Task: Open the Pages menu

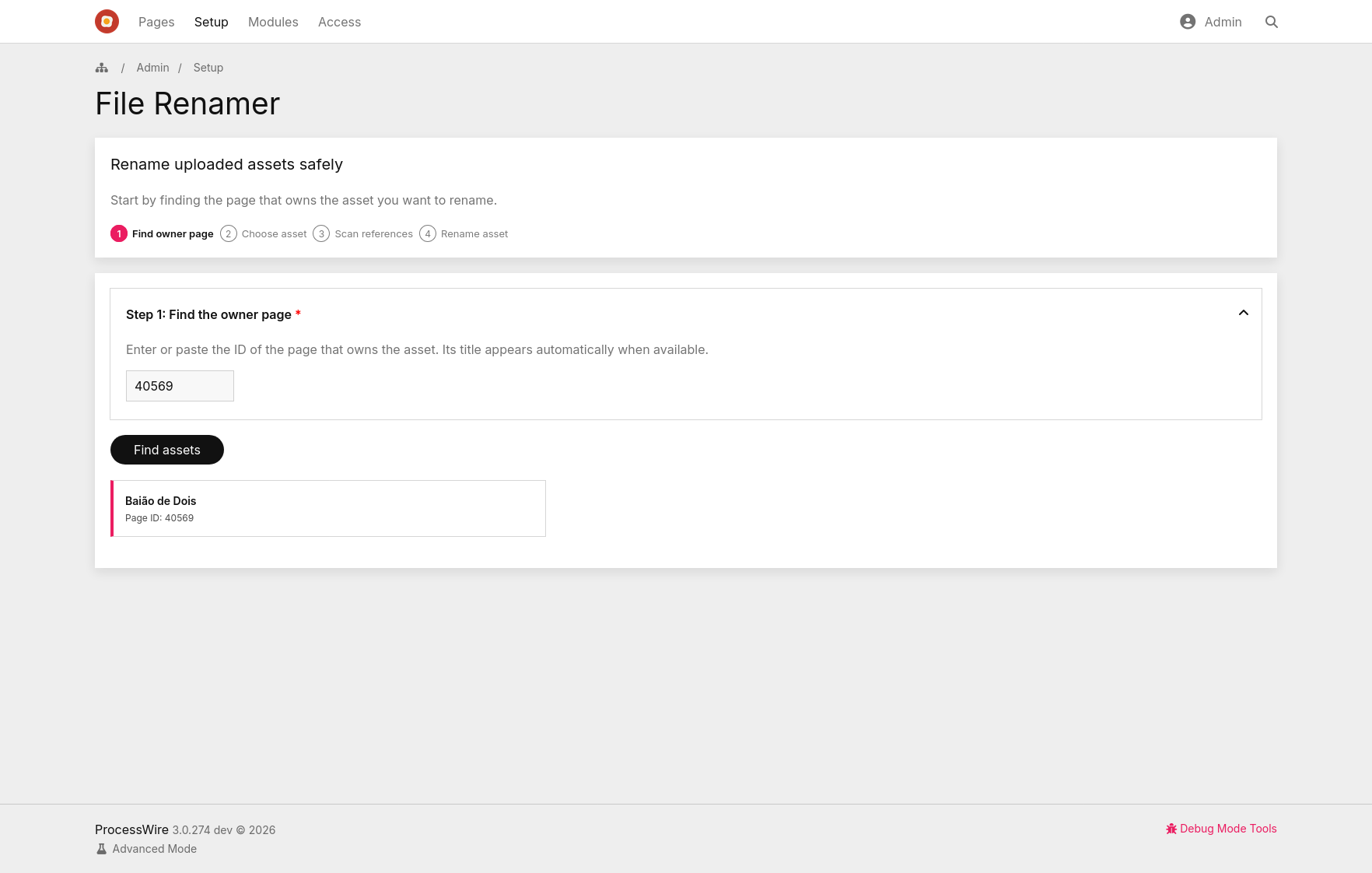Action: click(x=156, y=22)
